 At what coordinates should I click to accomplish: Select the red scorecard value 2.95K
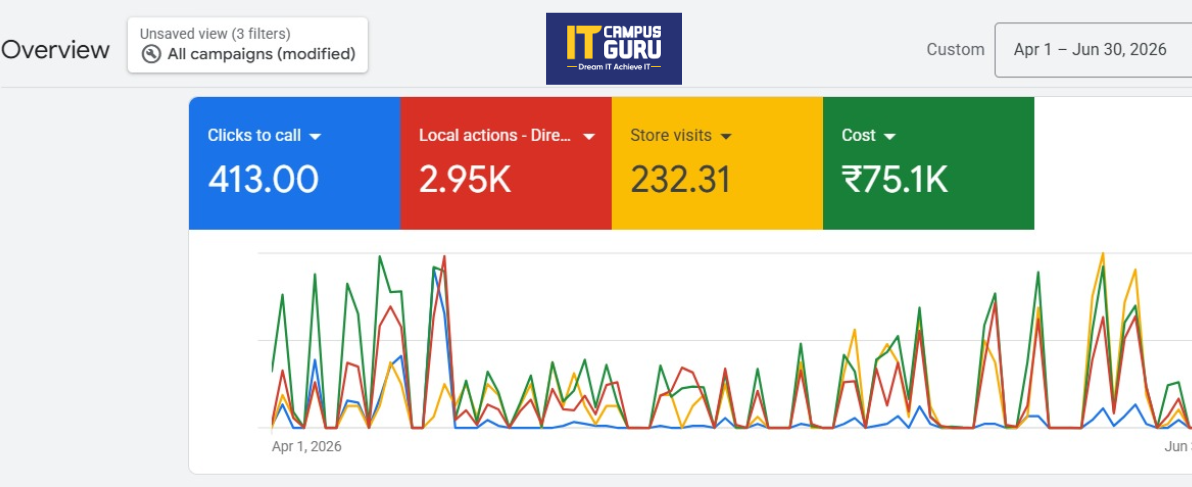(x=465, y=180)
